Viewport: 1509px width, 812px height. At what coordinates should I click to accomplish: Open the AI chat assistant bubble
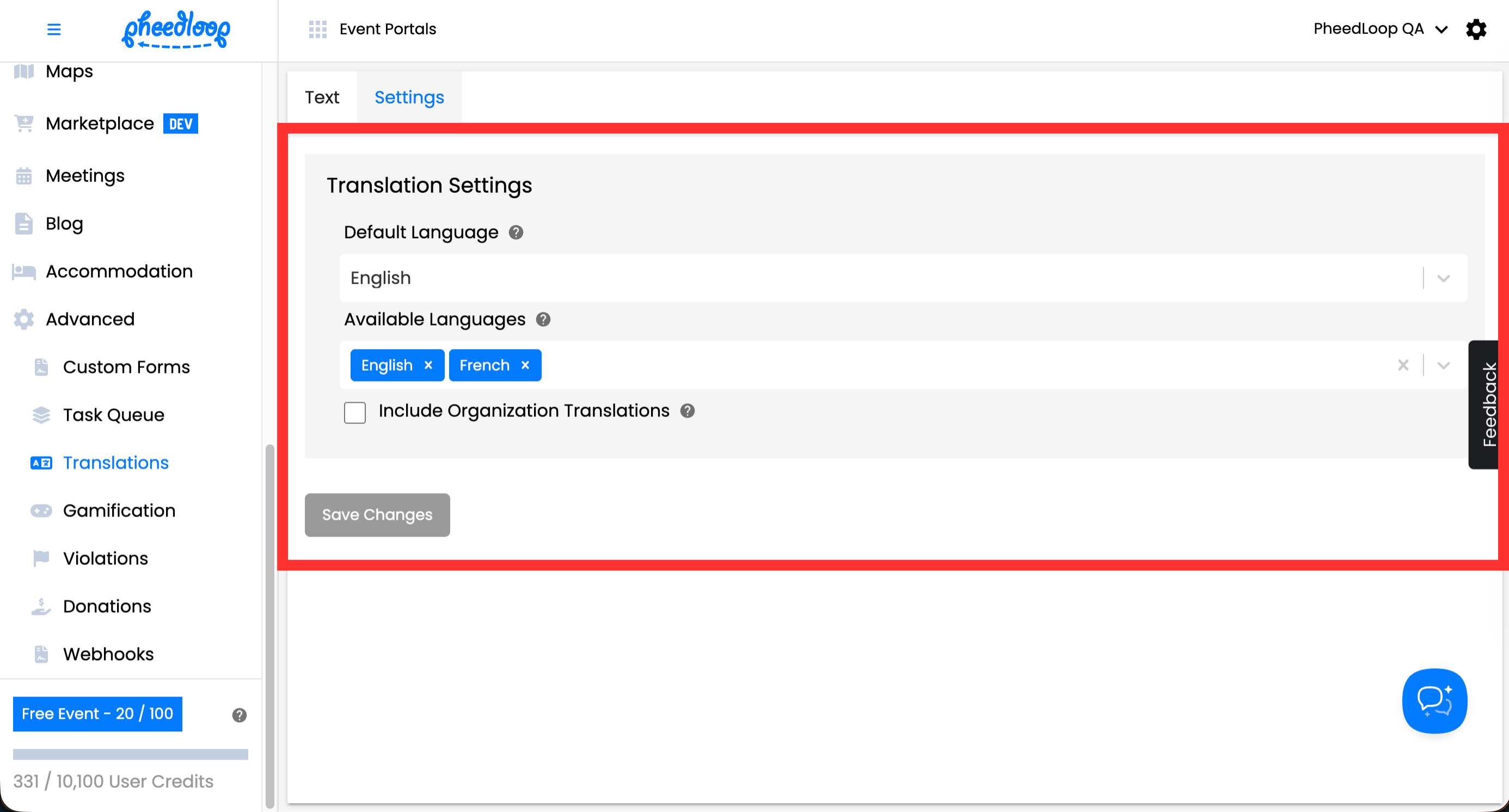click(1434, 701)
